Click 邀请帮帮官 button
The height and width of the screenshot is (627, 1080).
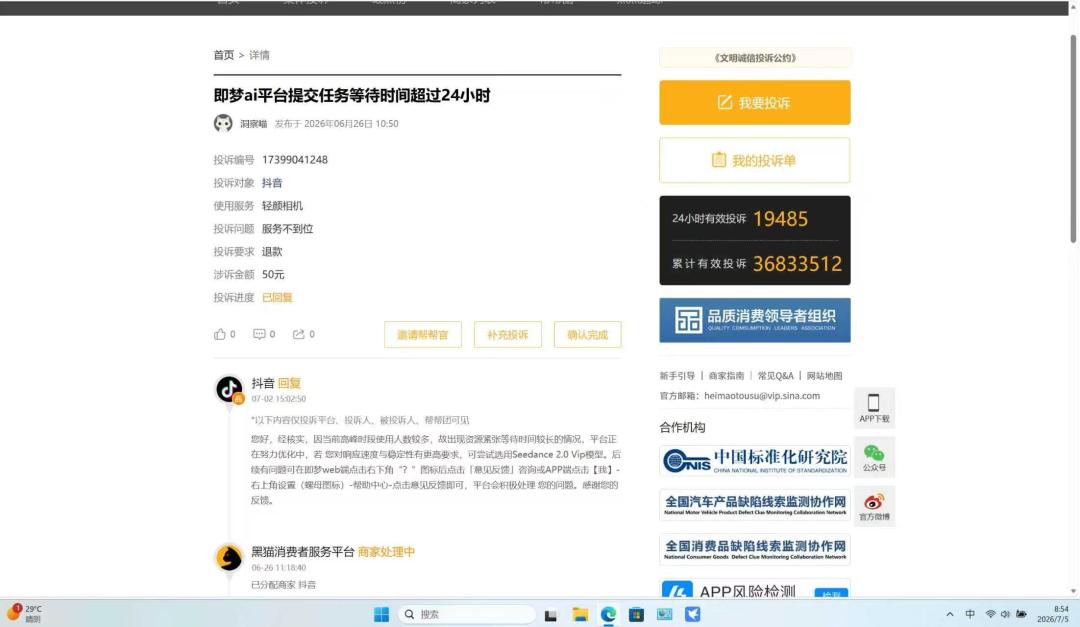[422, 335]
